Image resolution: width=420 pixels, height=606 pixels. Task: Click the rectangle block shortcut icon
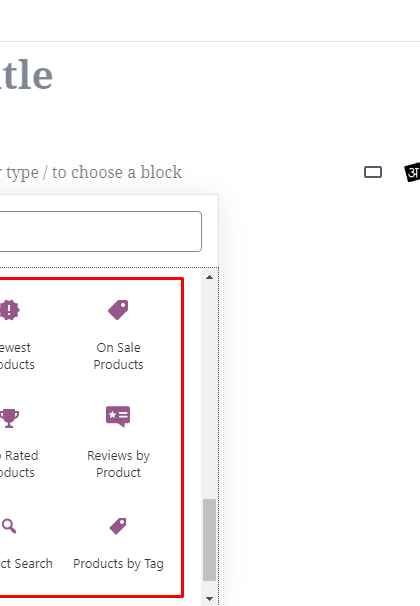373,172
